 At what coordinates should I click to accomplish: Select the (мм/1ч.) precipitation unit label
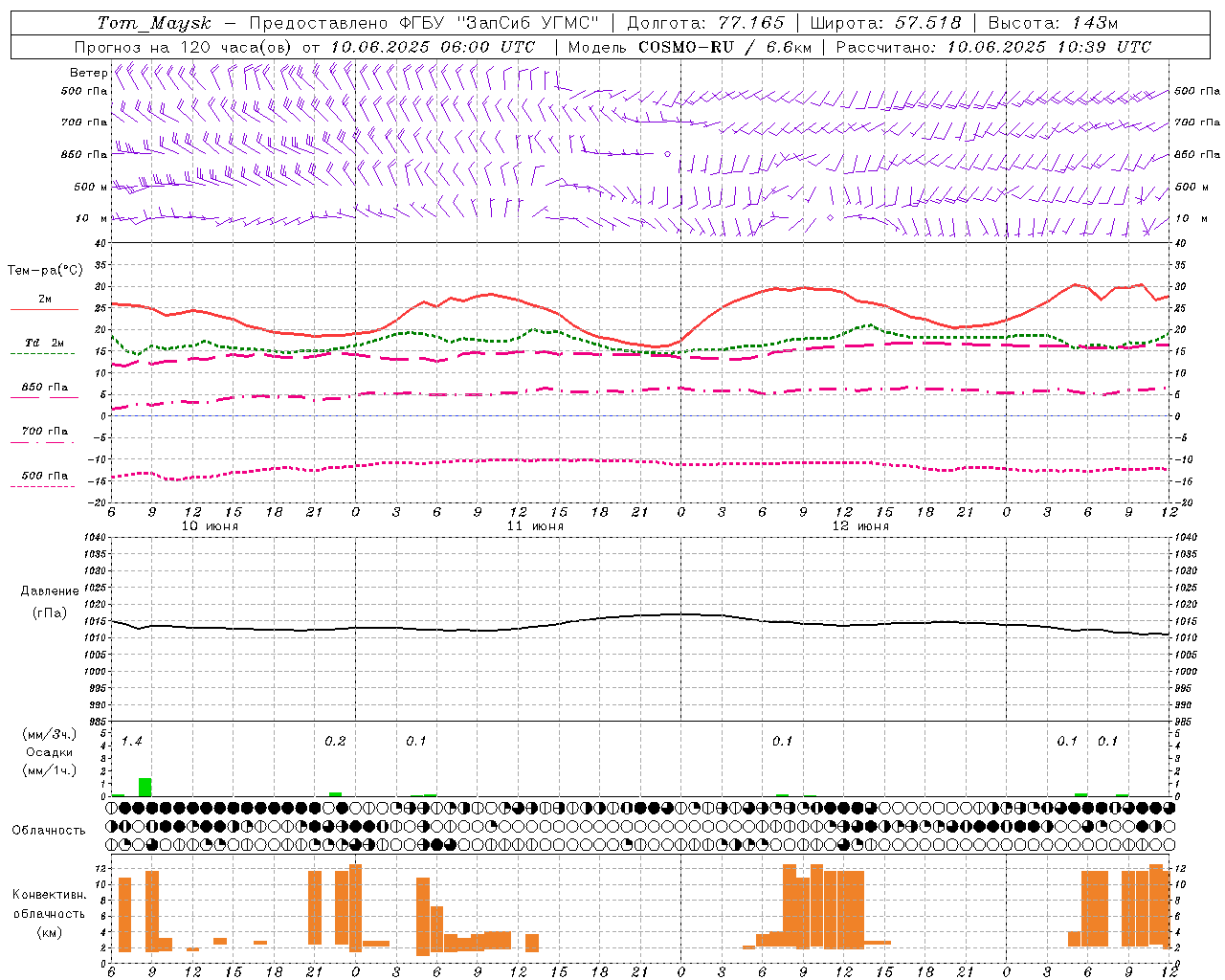(x=49, y=770)
